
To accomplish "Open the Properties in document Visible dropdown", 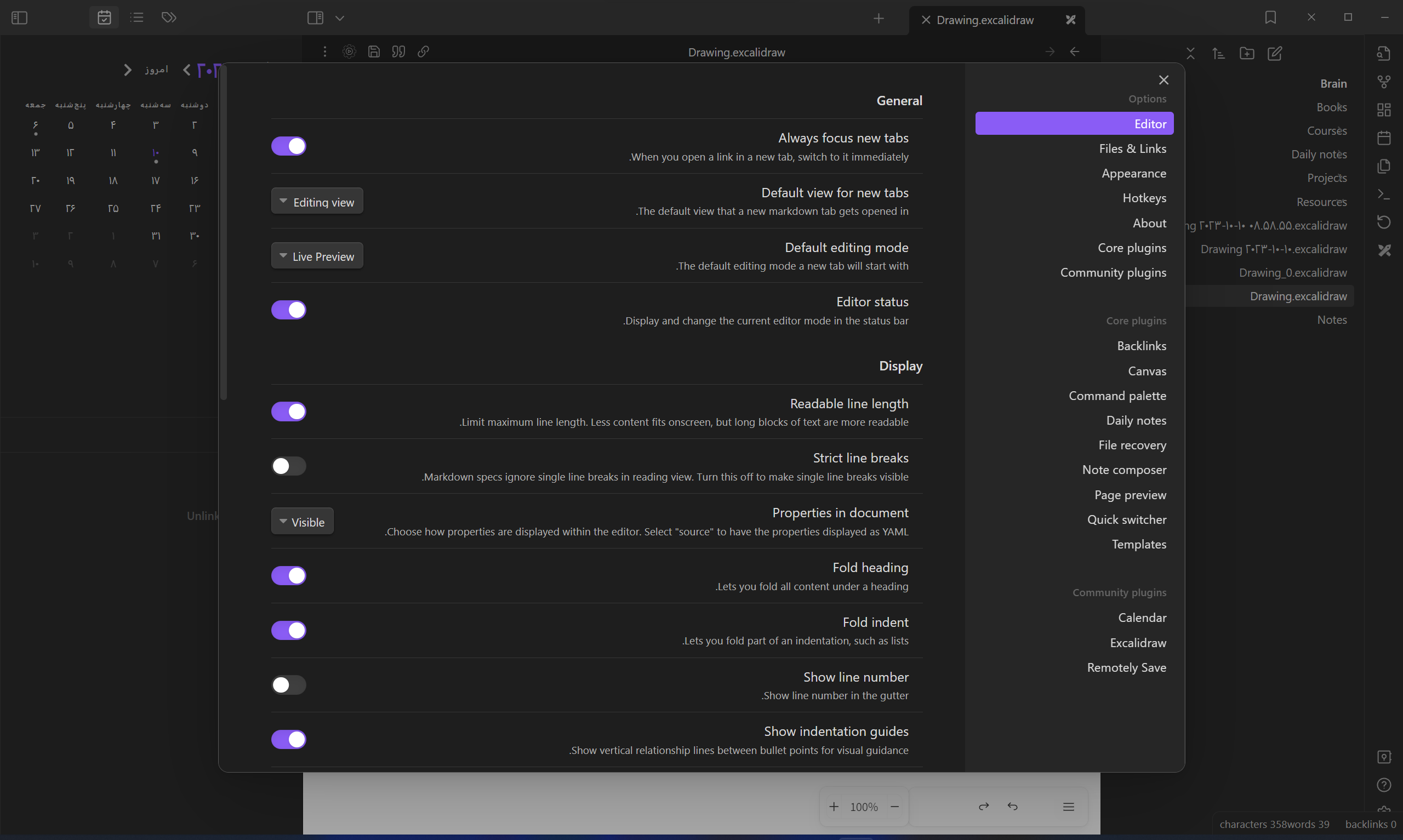I will [301, 521].
